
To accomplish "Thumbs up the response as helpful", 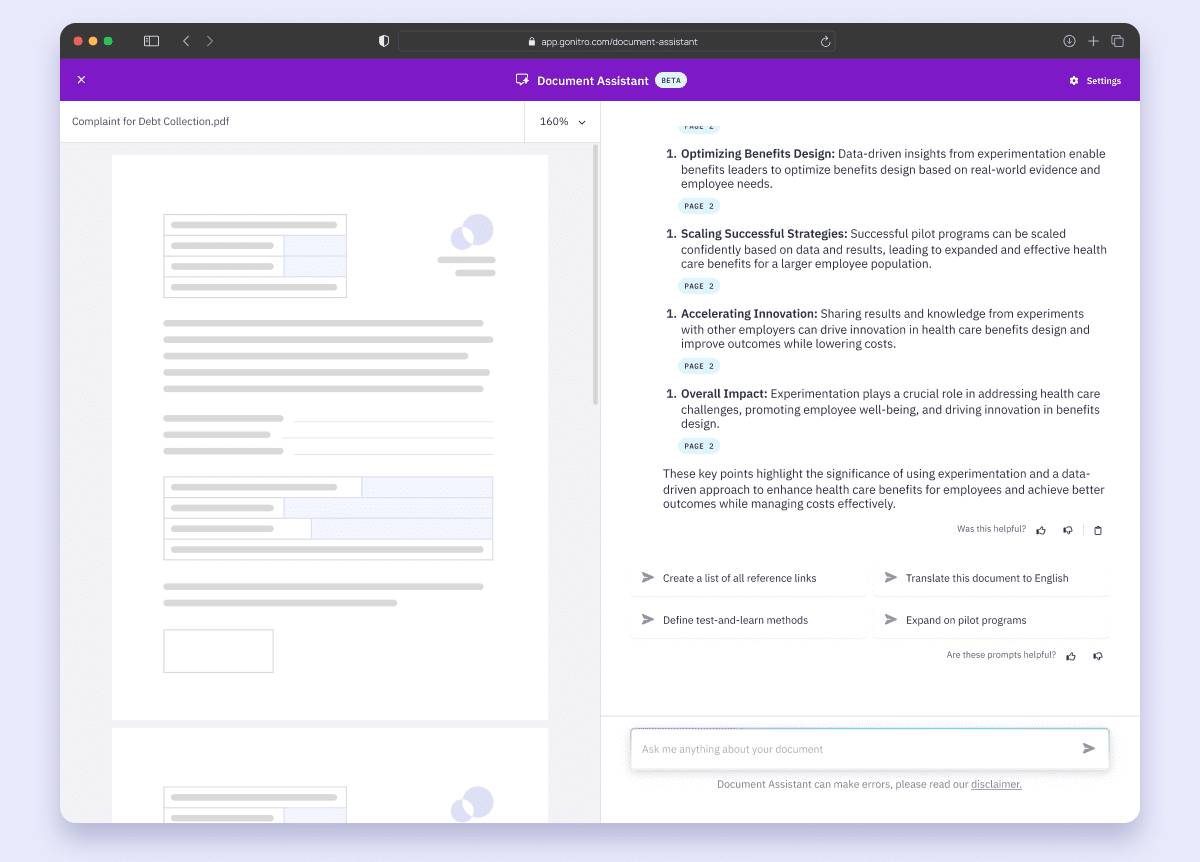I will pyautogui.click(x=1041, y=530).
